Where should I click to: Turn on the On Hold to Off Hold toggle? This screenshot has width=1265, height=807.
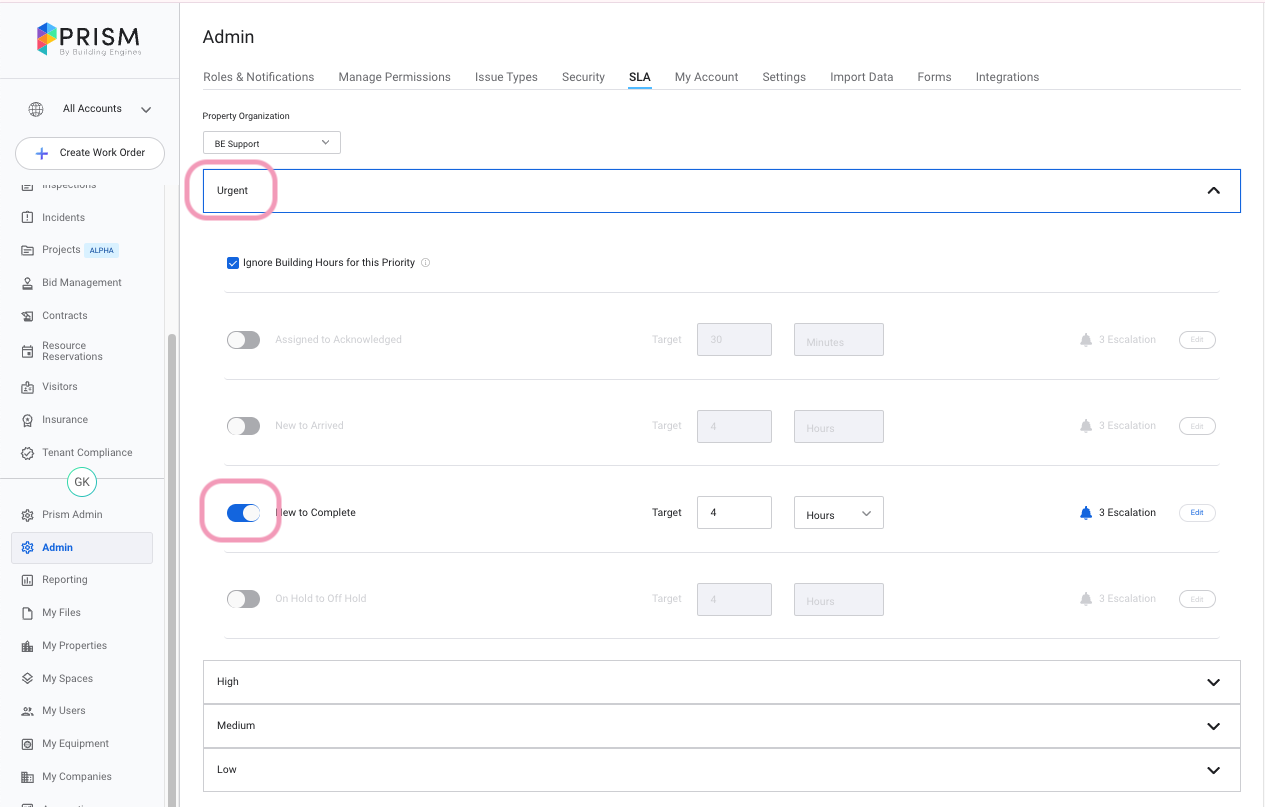coord(243,599)
